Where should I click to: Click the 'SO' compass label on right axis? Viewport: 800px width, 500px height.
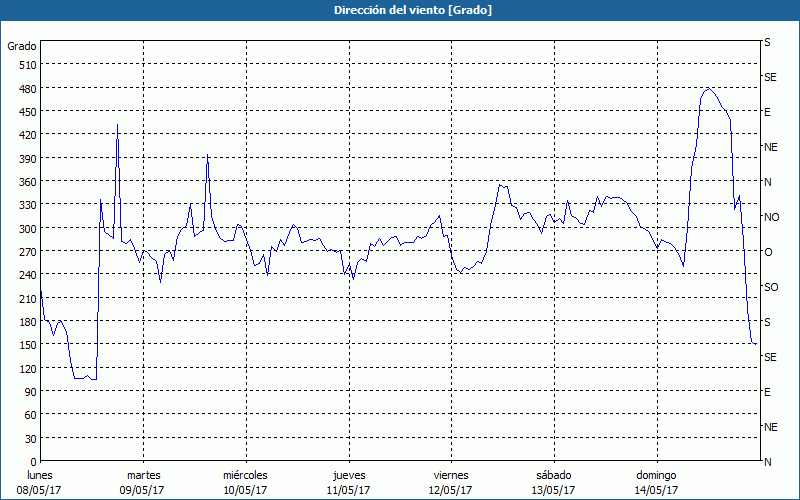coord(770,287)
